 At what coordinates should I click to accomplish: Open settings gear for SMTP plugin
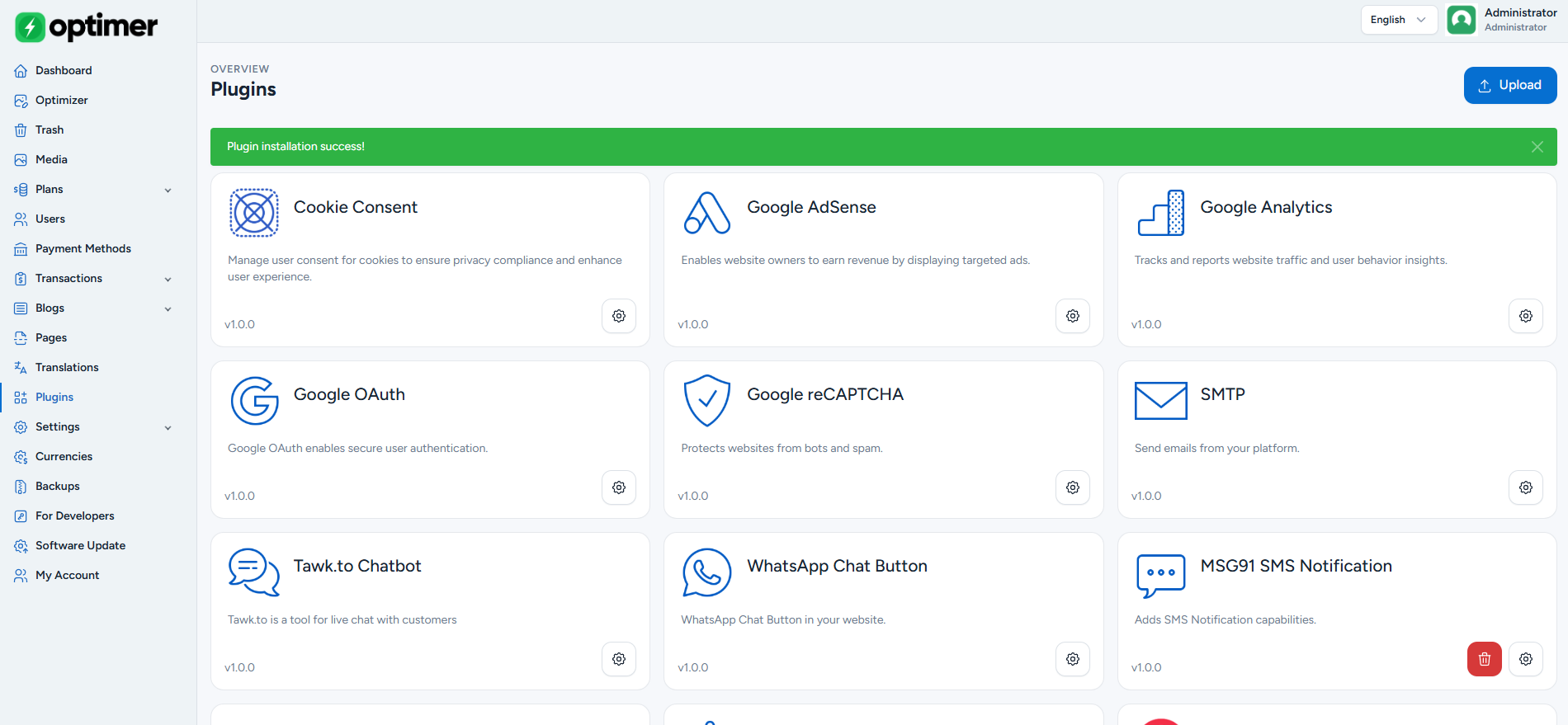point(1526,487)
